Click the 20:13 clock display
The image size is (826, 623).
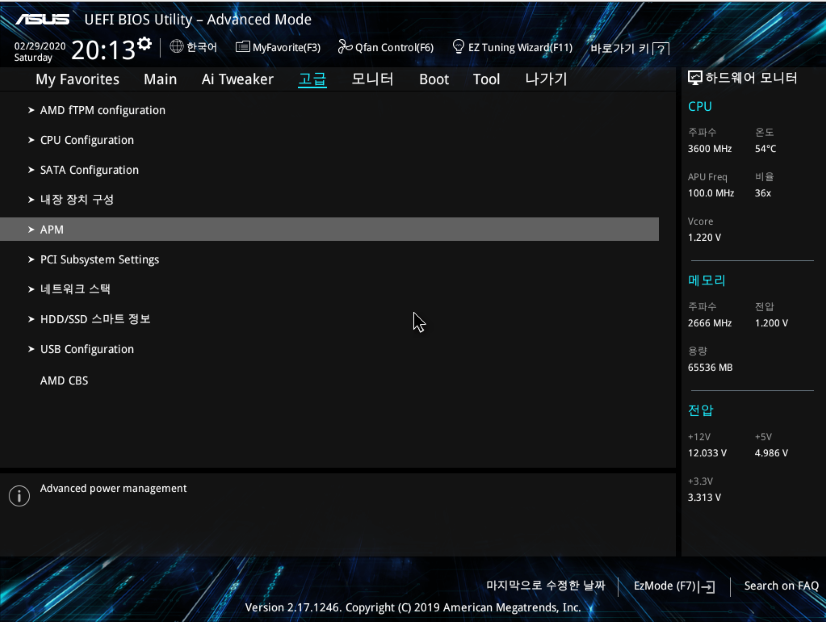pyautogui.click(x=103, y=51)
